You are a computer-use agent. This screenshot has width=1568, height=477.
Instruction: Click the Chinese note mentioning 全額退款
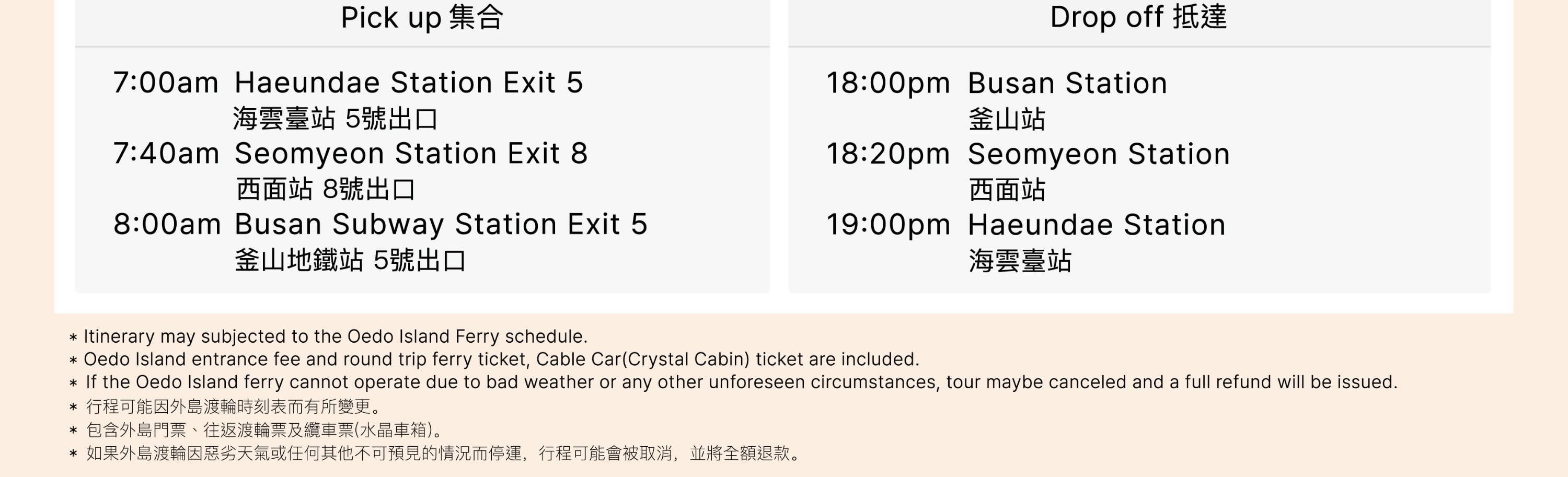coord(443,453)
